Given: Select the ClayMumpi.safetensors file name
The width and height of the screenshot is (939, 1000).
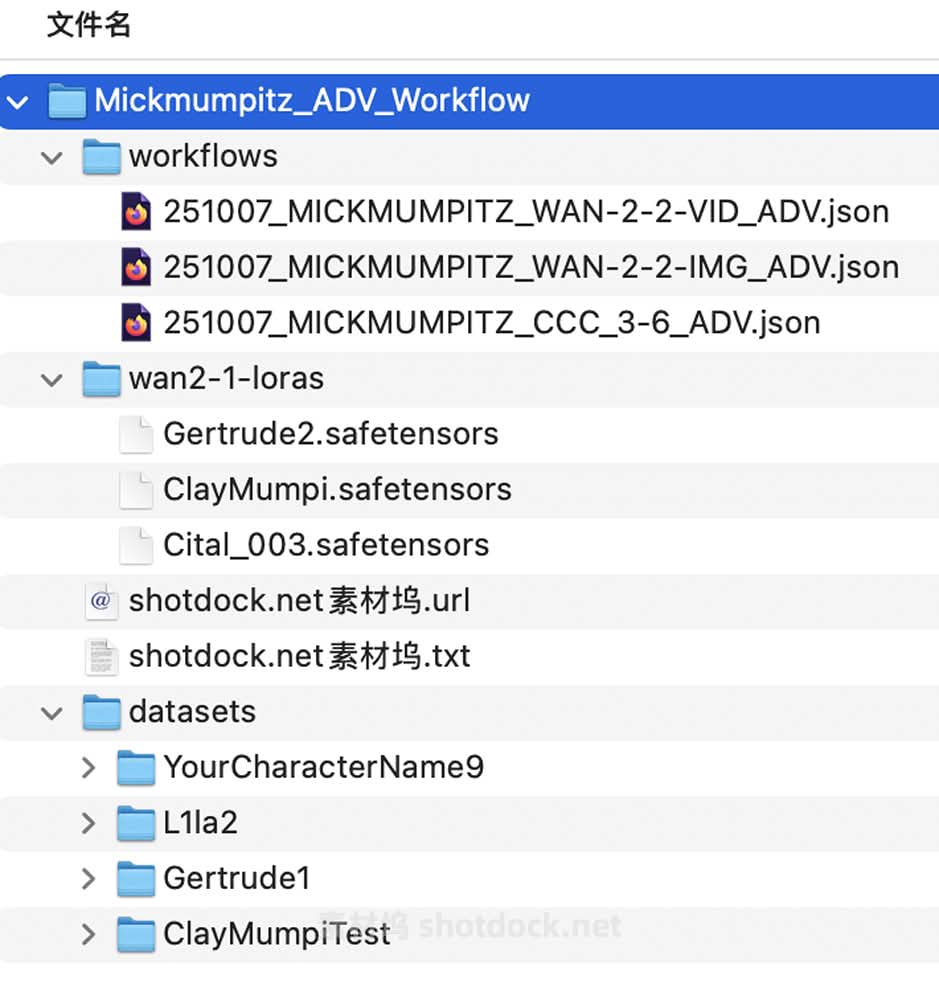Looking at the screenshot, I should click(x=337, y=489).
